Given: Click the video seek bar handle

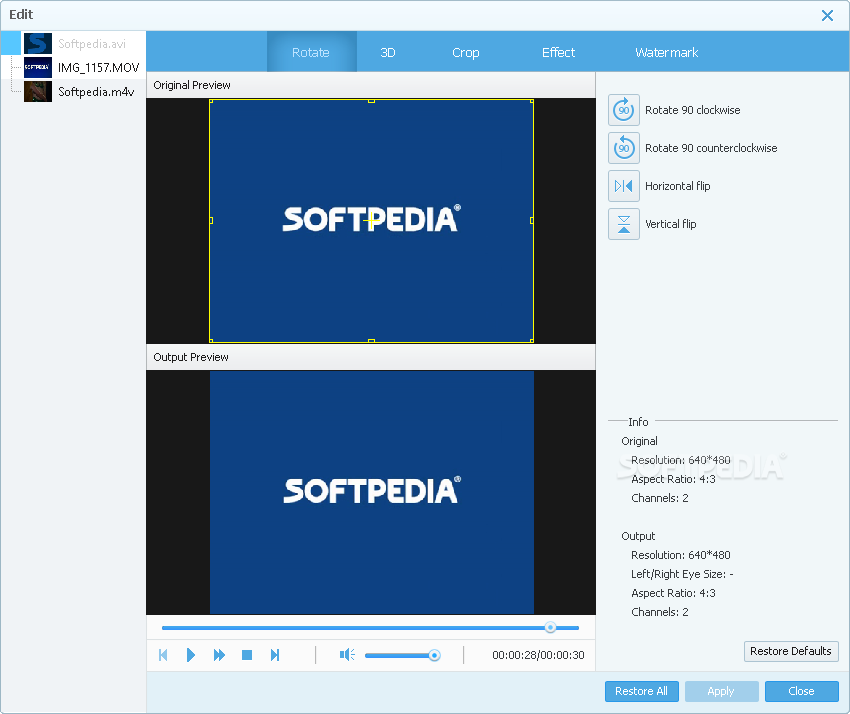Looking at the screenshot, I should click(550, 627).
